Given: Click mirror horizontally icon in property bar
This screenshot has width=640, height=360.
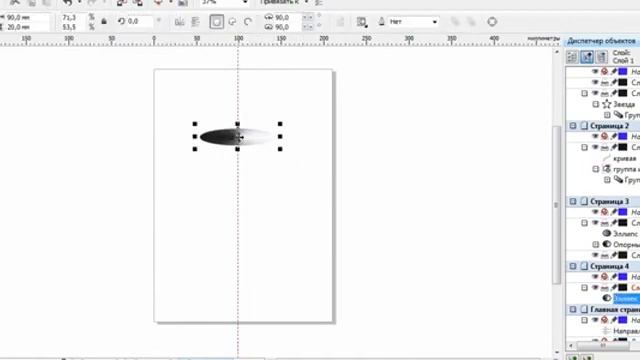Looking at the screenshot, I should [179, 22].
